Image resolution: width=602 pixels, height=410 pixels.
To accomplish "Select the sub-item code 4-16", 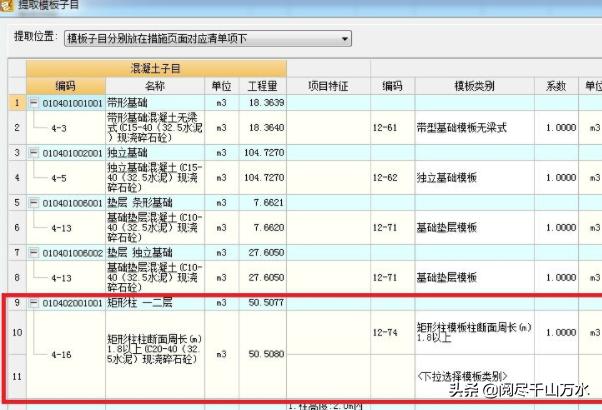I will (61, 354).
